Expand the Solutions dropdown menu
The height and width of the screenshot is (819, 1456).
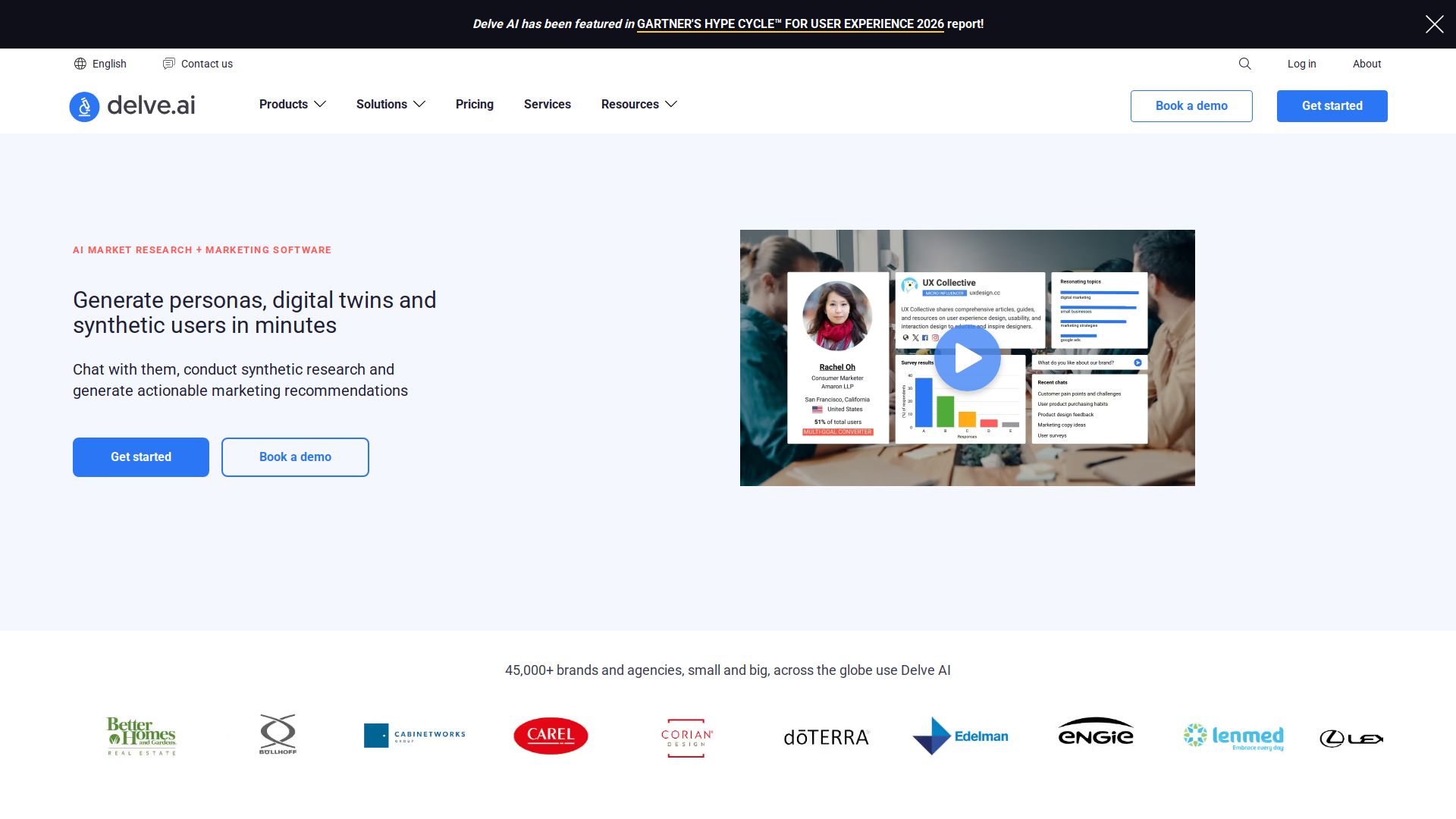coord(391,105)
